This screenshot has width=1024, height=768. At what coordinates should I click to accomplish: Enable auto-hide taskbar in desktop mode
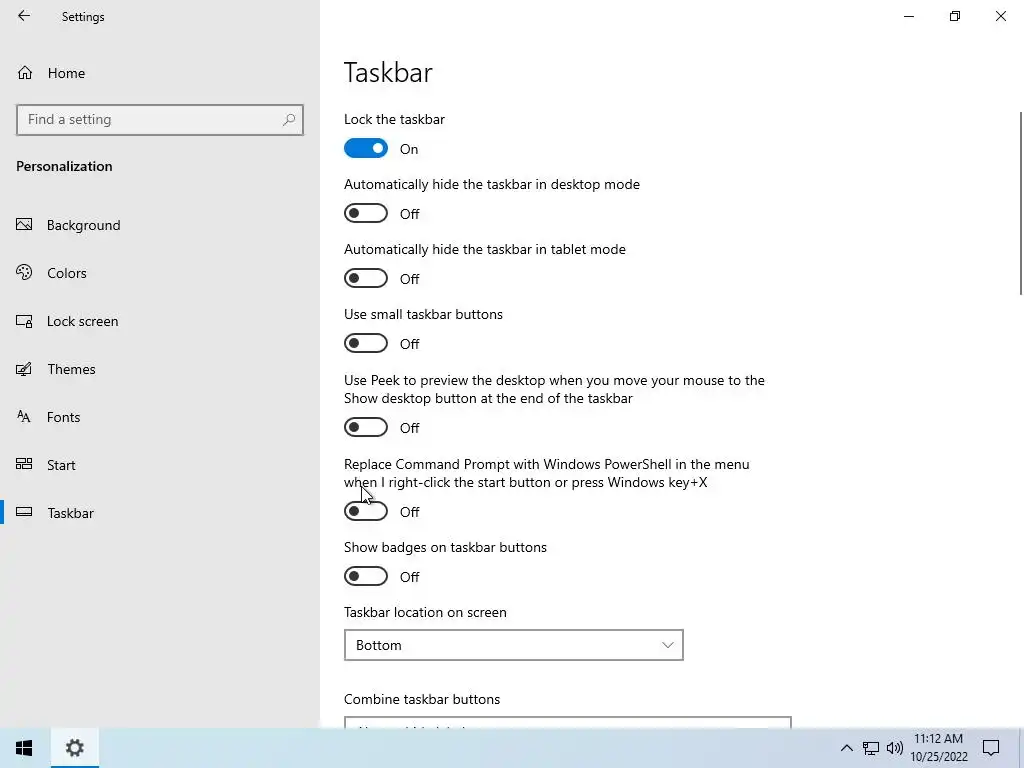click(x=366, y=213)
